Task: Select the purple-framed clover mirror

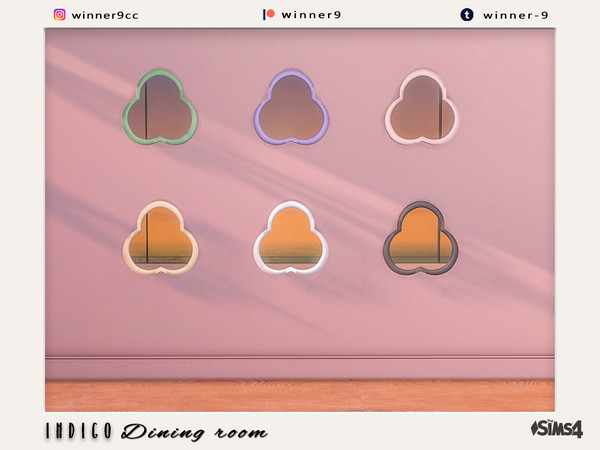Action: click(291, 107)
